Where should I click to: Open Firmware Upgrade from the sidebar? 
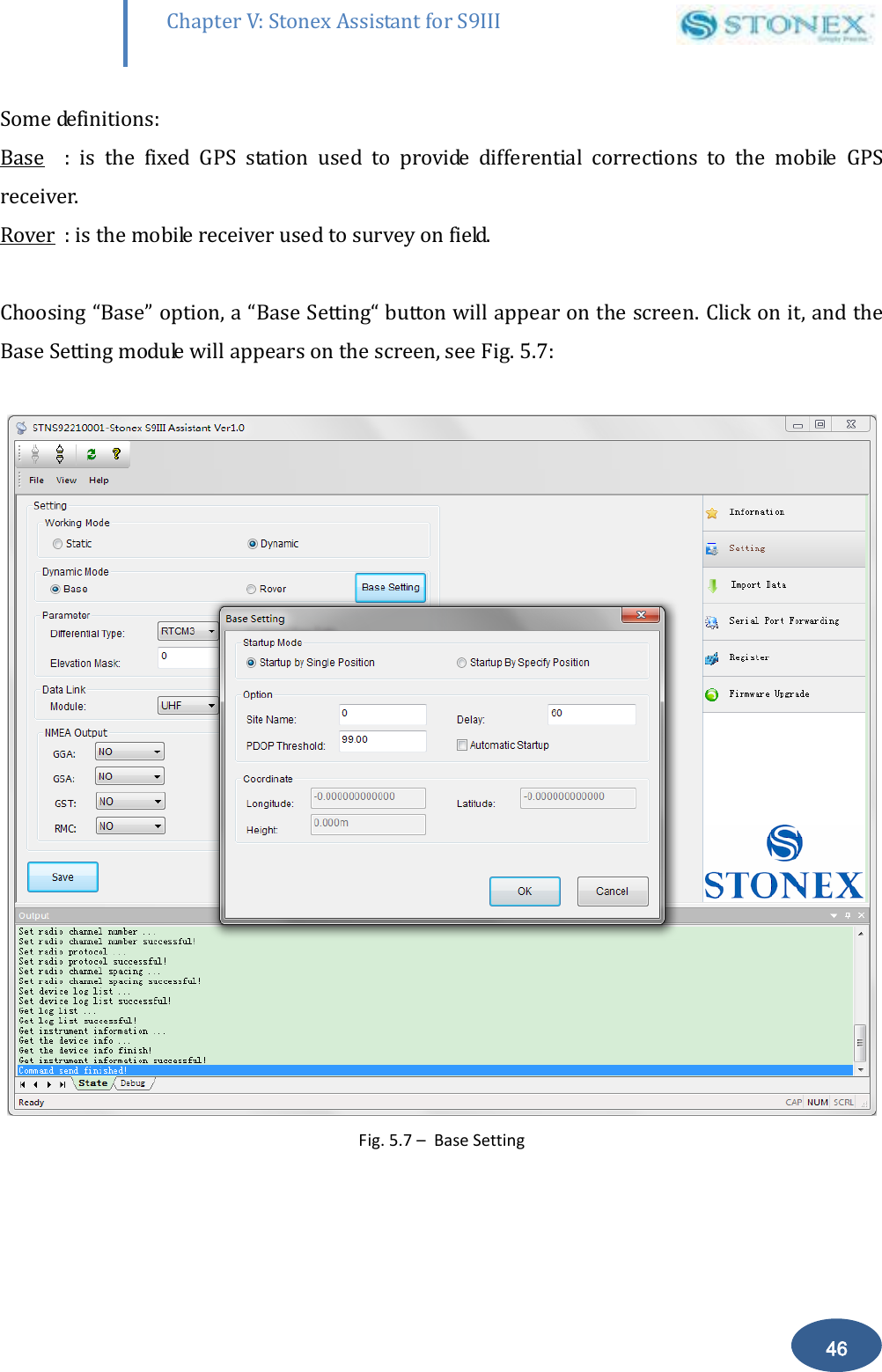point(783,694)
